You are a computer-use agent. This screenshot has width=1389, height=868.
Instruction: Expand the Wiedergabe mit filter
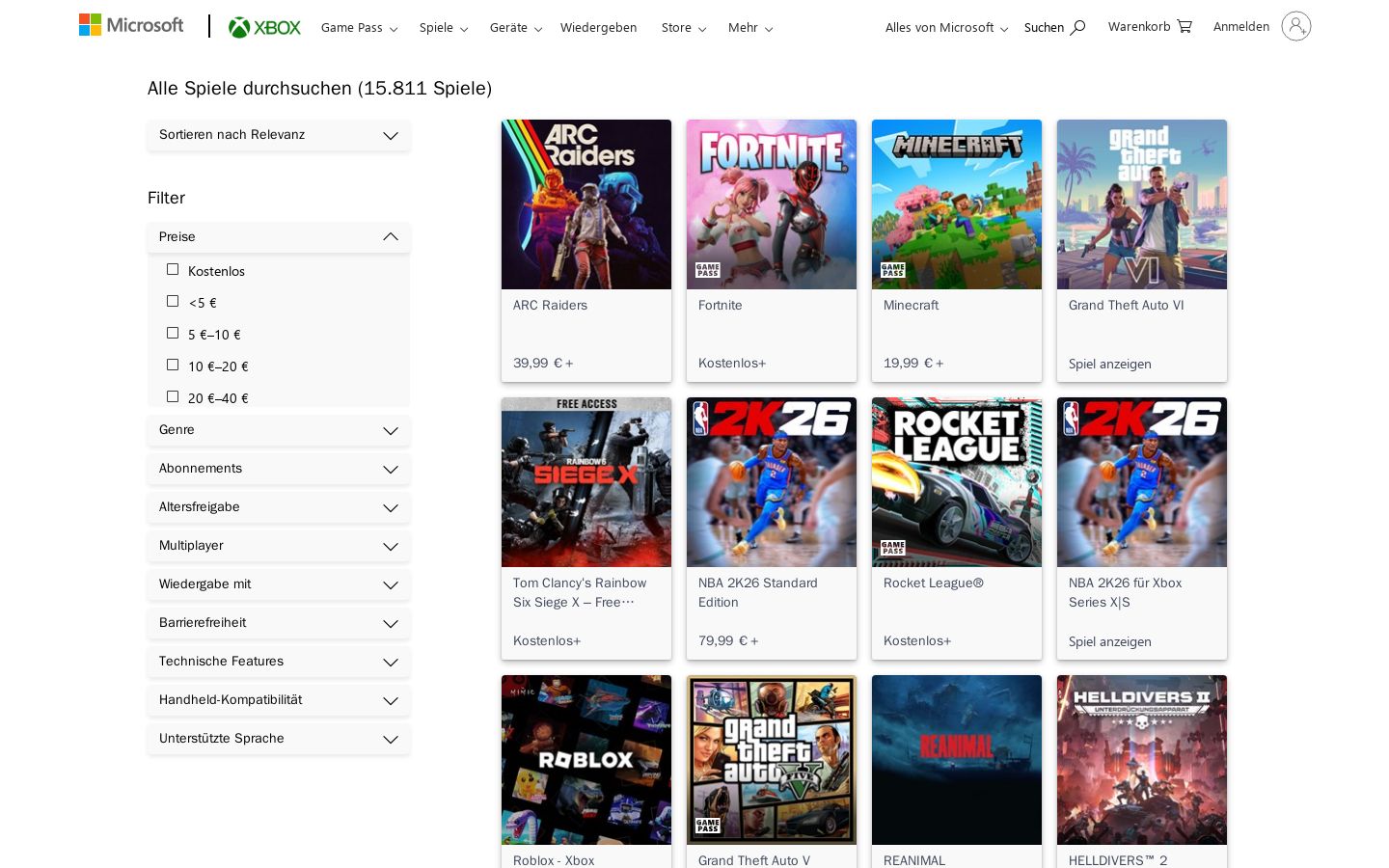[x=279, y=584]
